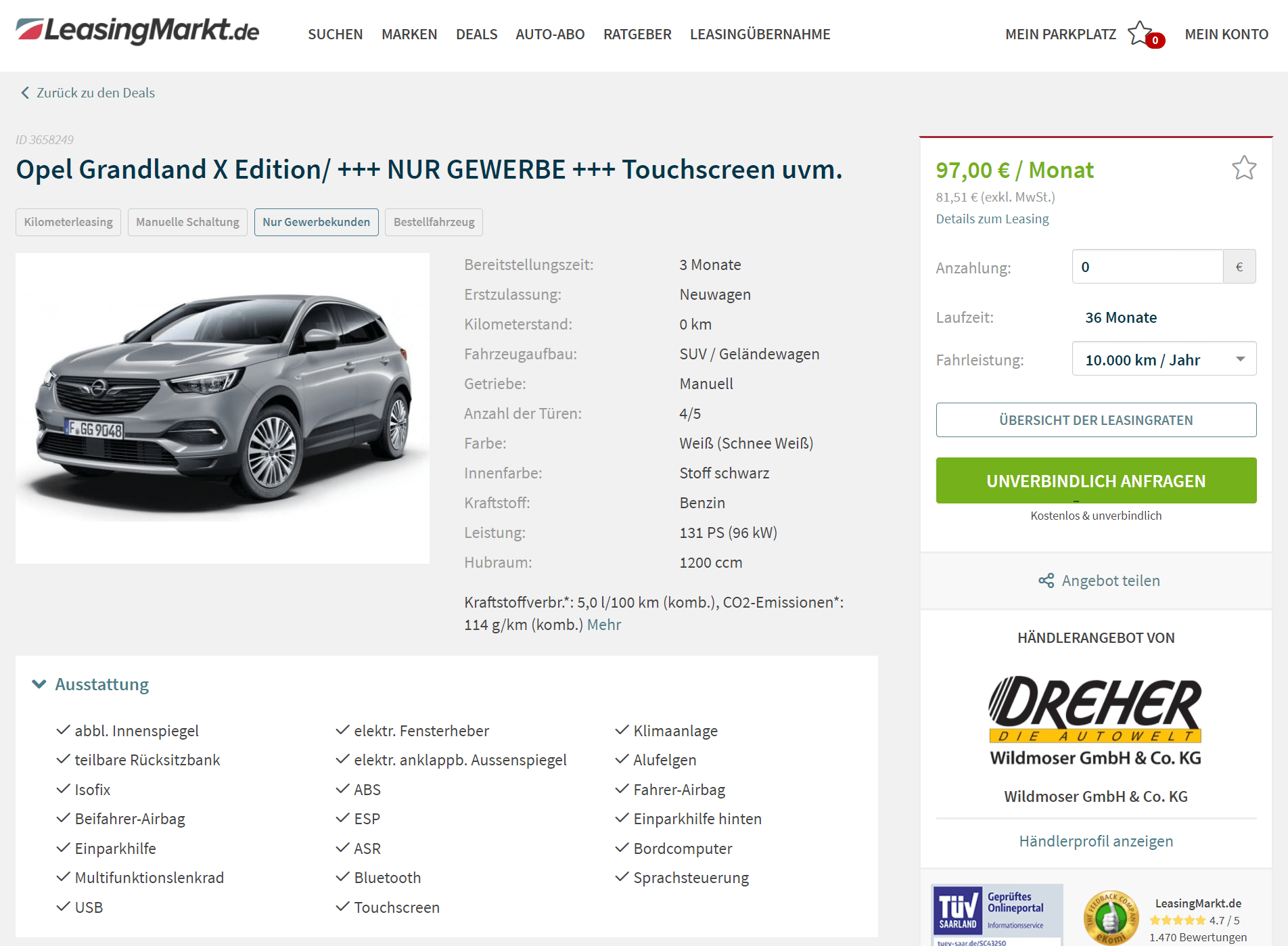Click the USB equipment item
Screen dimensions: 1288x946
tap(89, 907)
